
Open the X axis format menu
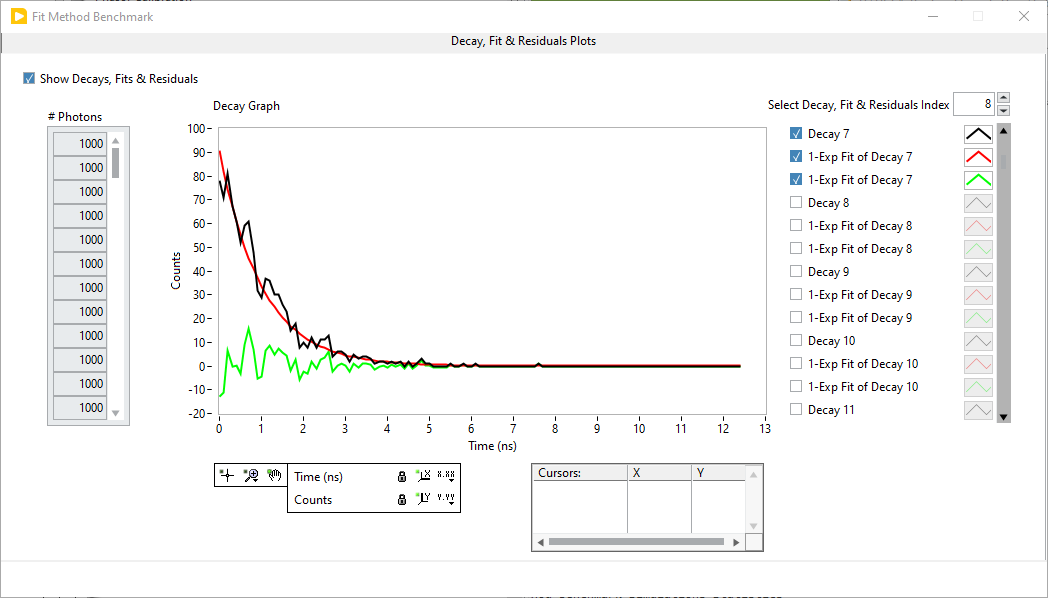[446, 476]
